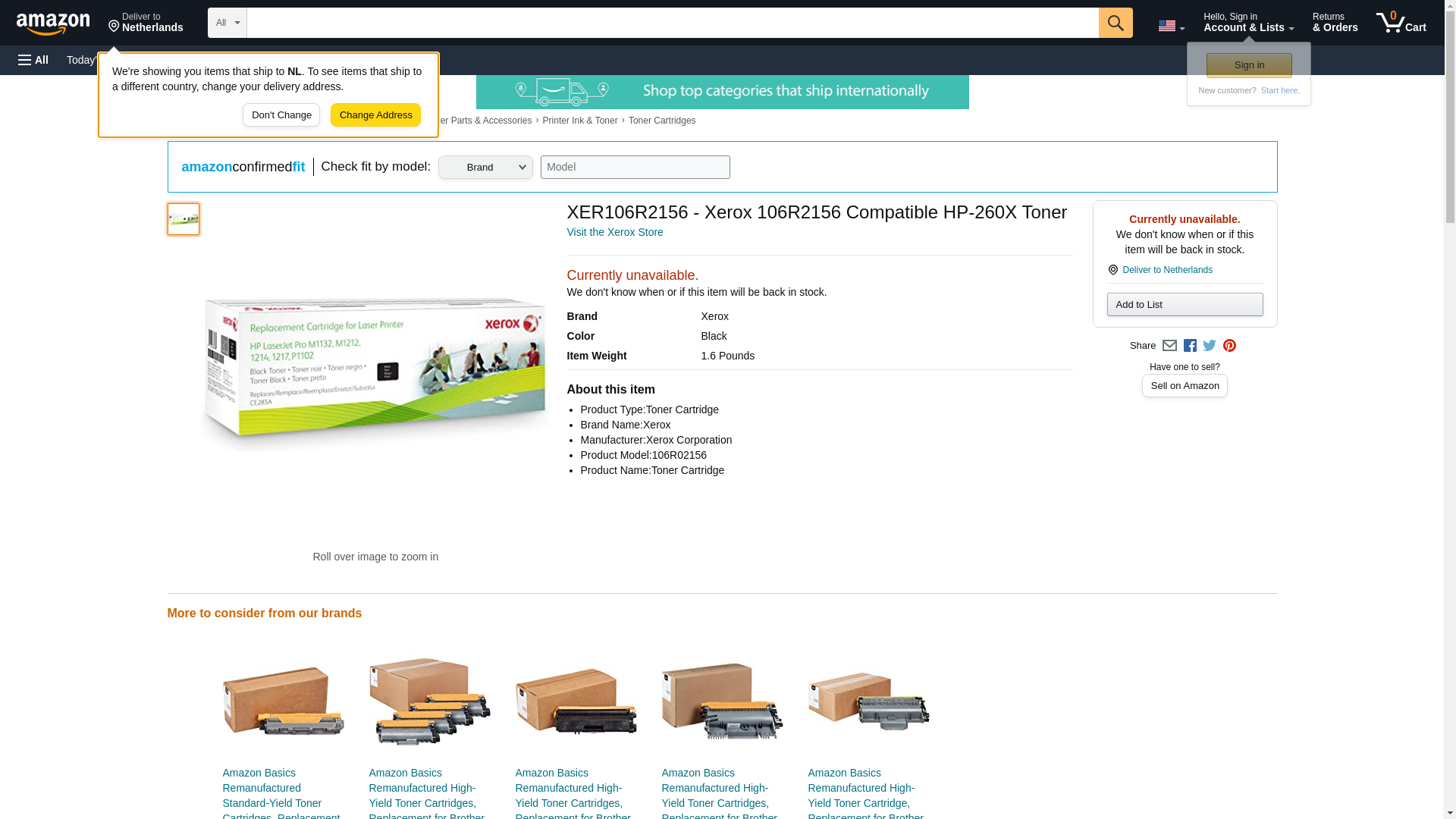Share product on Twitter icon
Screen dimensions: 1456x819
[x=1210, y=346]
